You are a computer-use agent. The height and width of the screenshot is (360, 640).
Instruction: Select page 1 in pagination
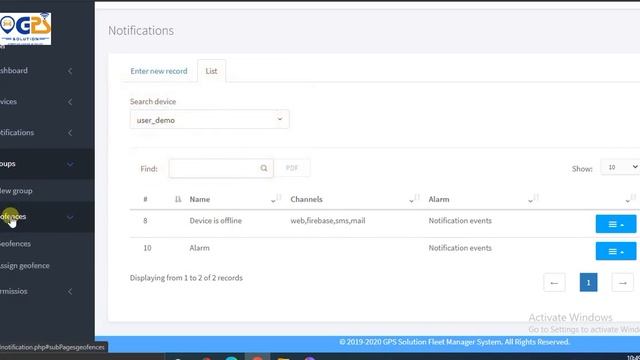pyautogui.click(x=588, y=282)
